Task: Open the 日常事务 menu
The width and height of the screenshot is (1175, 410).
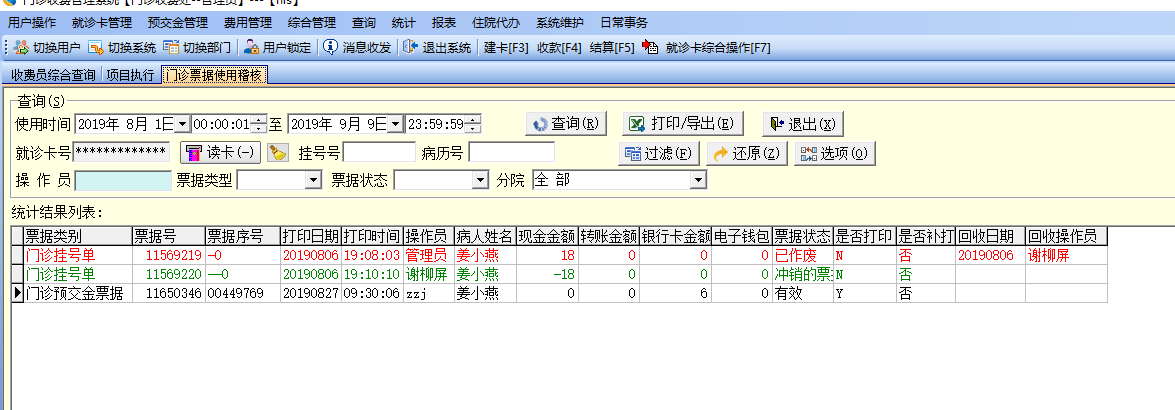Action: coord(623,23)
